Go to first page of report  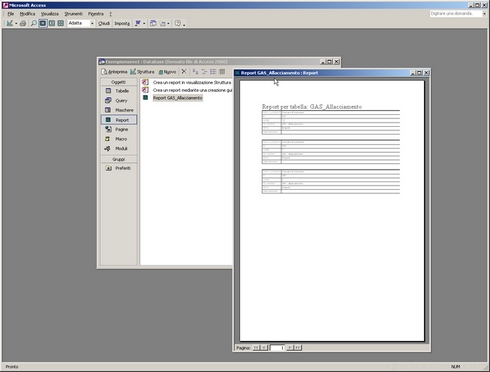click(x=256, y=348)
